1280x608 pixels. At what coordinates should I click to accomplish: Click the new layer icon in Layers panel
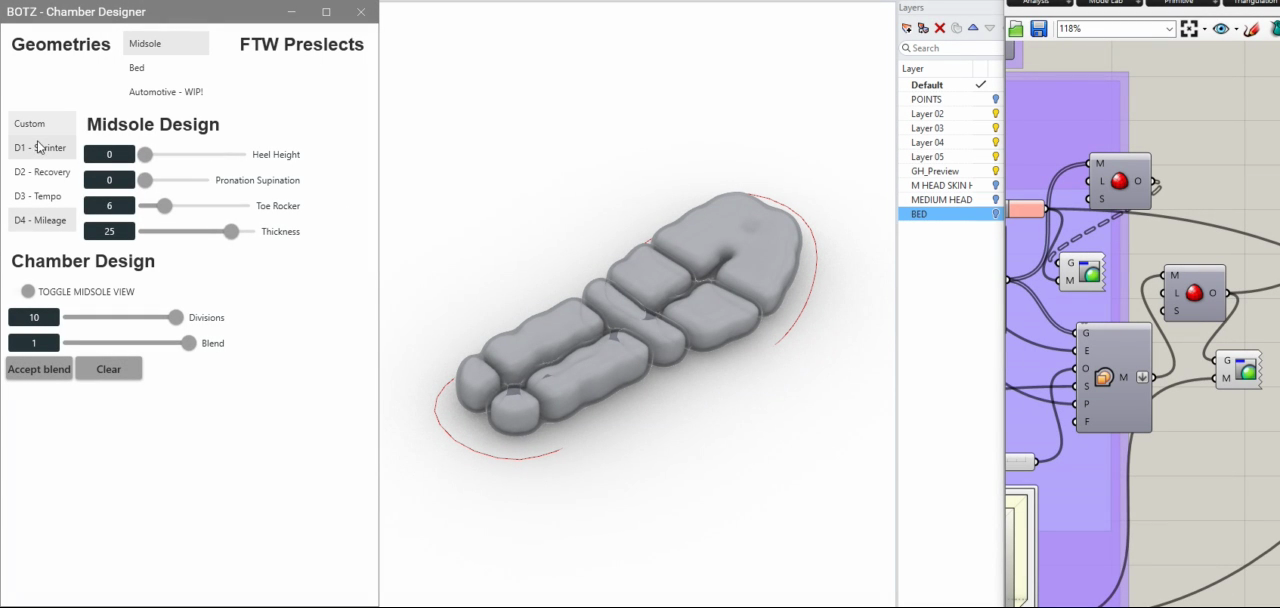tap(906, 28)
